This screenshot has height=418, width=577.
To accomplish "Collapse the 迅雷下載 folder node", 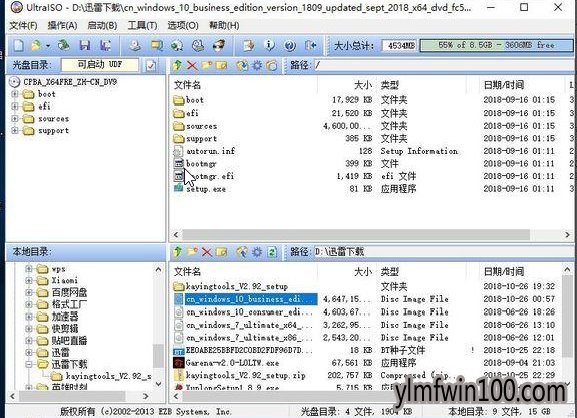I will pos(29,364).
